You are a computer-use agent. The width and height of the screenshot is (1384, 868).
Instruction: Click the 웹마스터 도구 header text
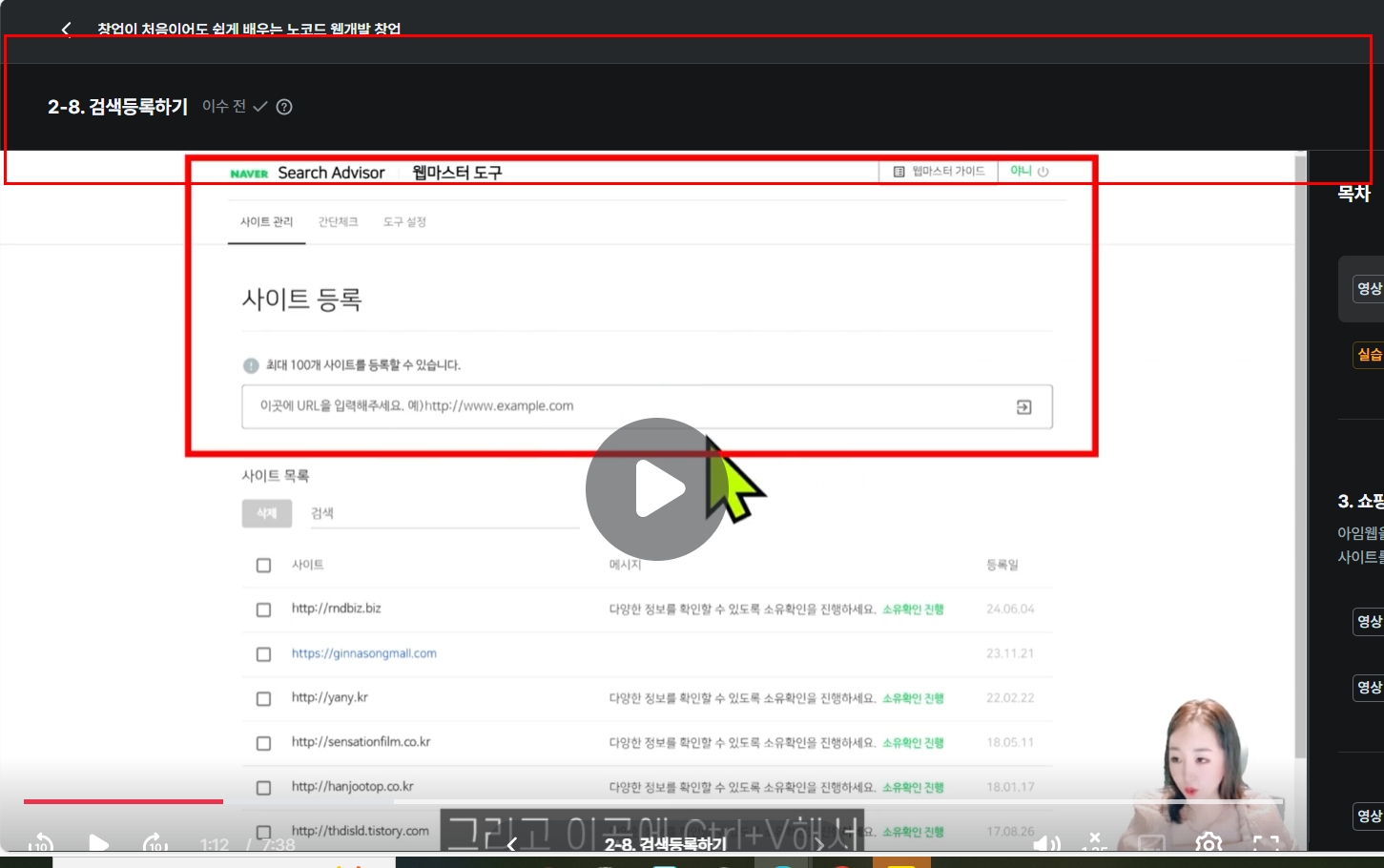pyautogui.click(x=457, y=173)
